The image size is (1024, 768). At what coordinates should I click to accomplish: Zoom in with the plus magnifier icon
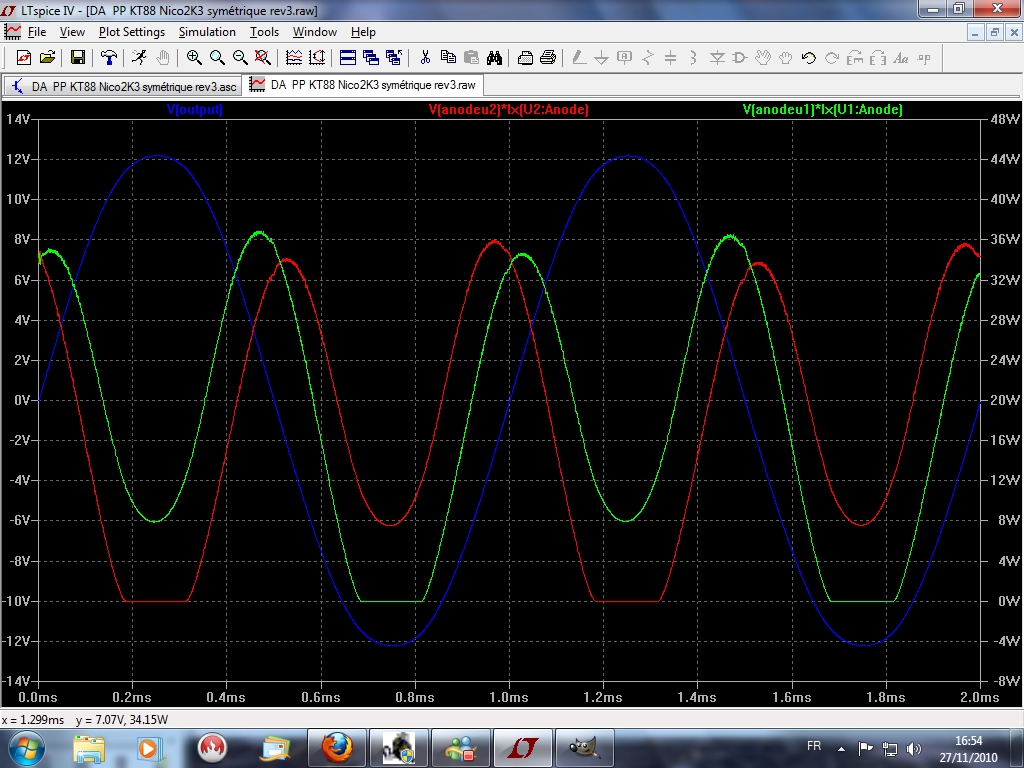point(193,58)
